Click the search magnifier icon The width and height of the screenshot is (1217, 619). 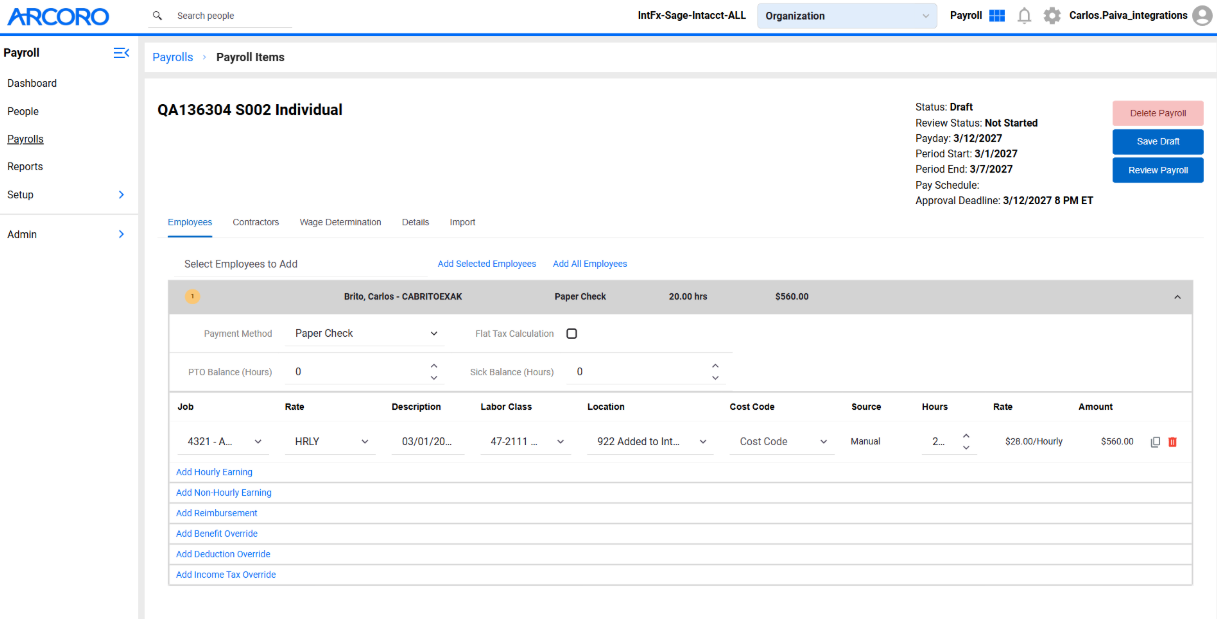coord(157,16)
